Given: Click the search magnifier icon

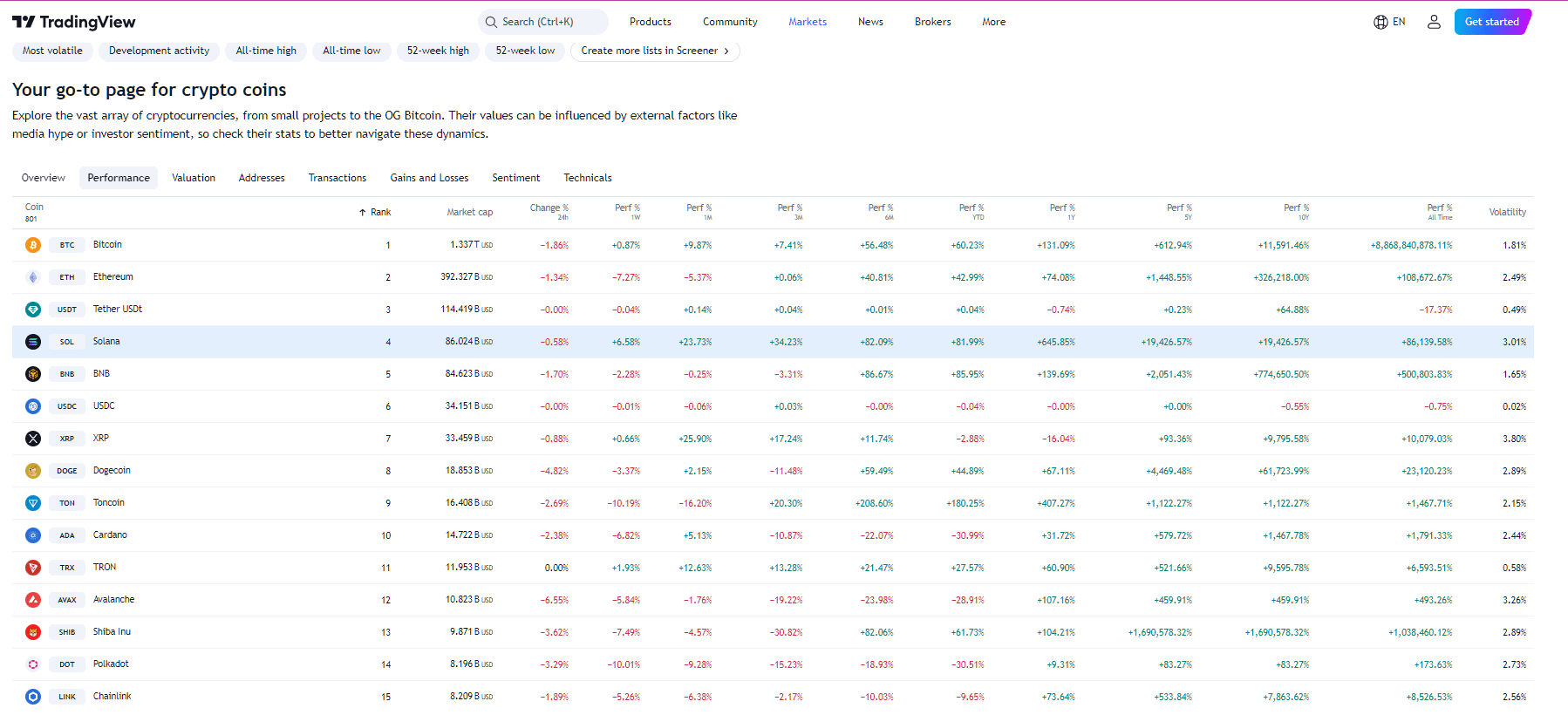Looking at the screenshot, I should pos(492,22).
